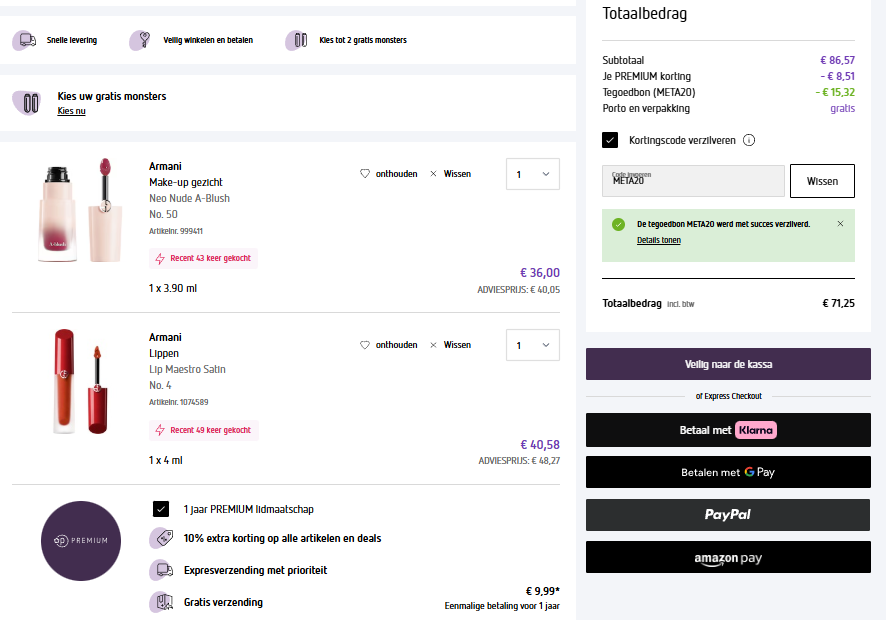
Task: Open quantity dropdown for Lip Maestro Satin
Action: tap(532, 345)
